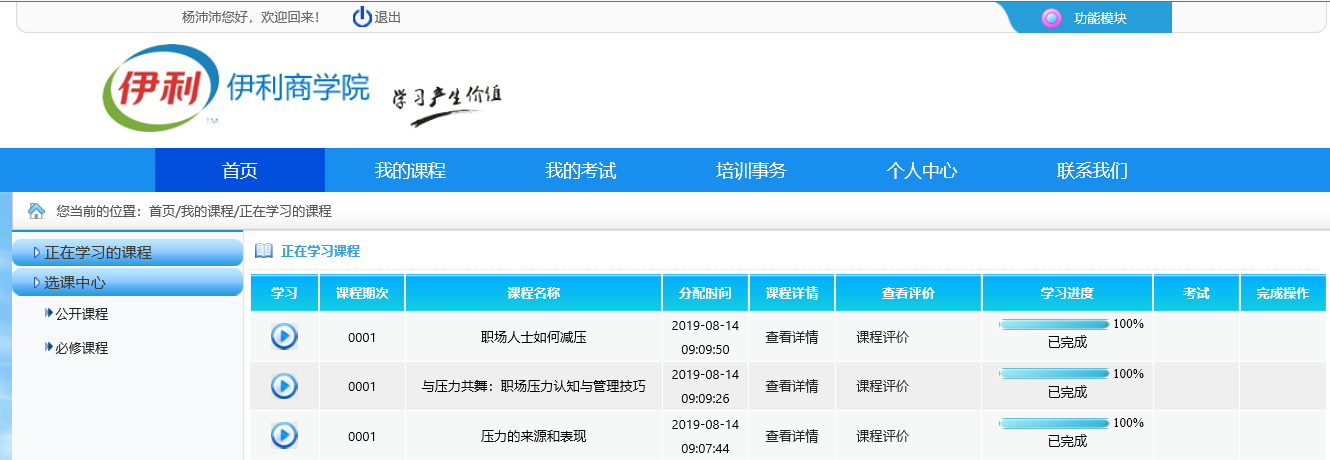Click the power icon next to 退出

pos(361,17)
